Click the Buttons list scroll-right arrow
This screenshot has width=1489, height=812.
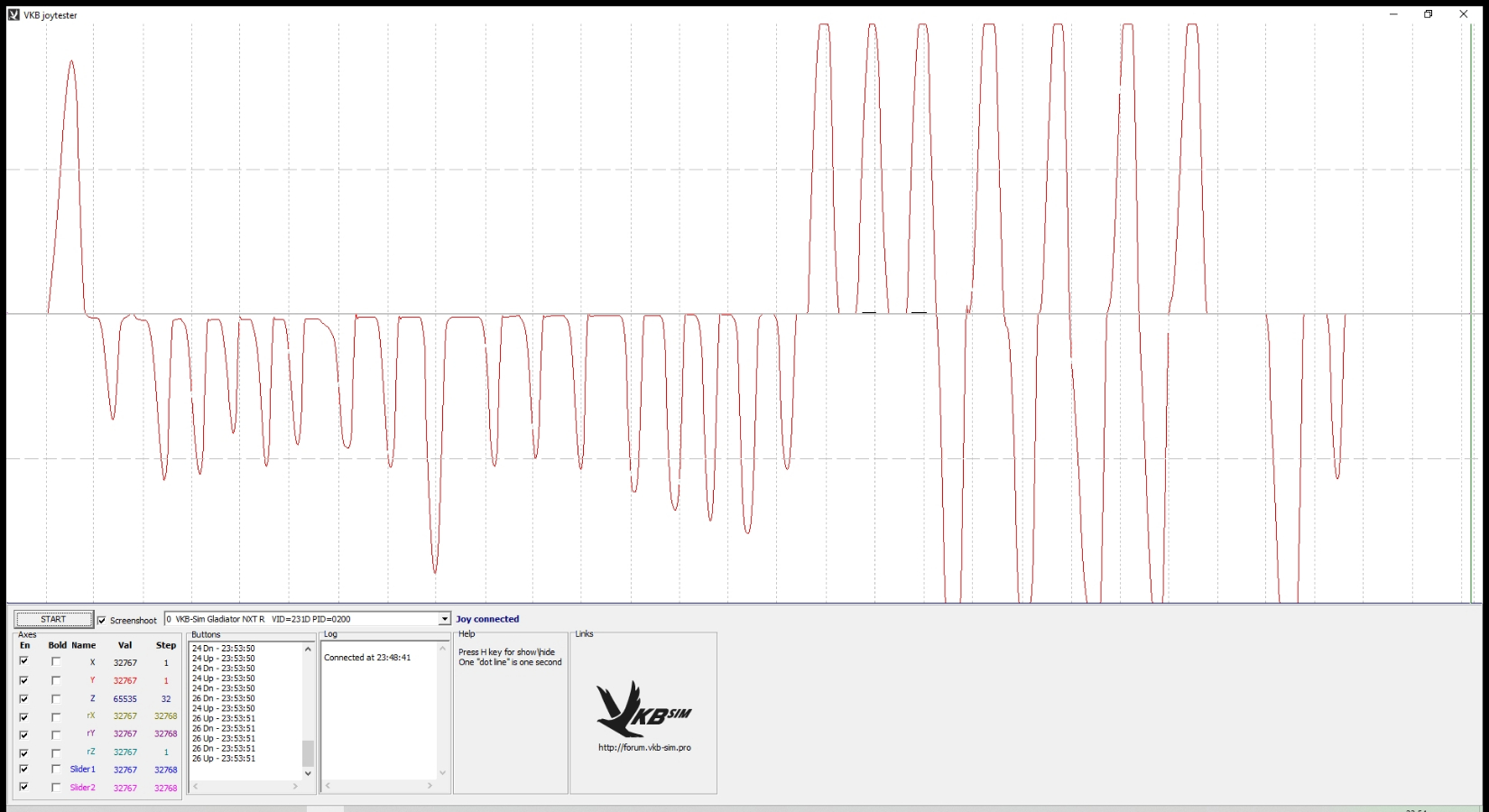pyautogui.click(x=295, y=787)
